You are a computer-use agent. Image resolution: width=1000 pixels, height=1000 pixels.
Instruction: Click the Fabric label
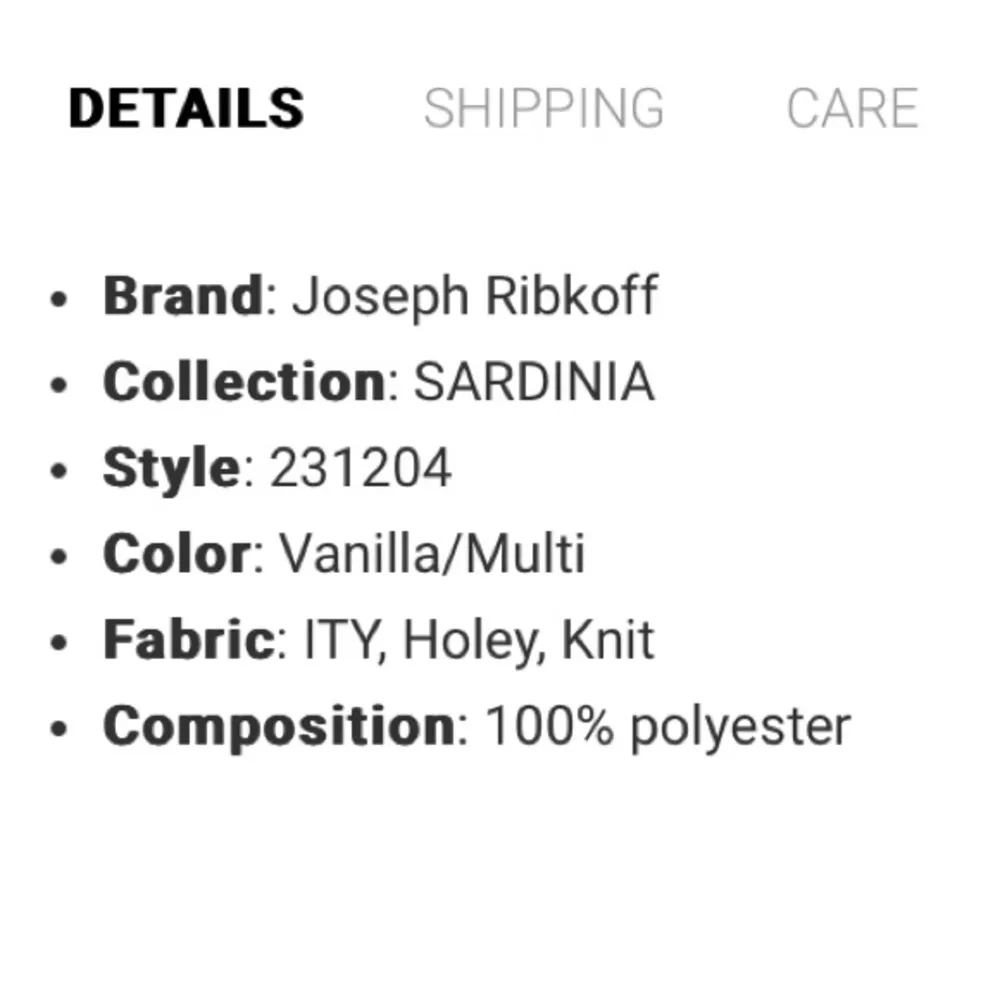[187, 638]
